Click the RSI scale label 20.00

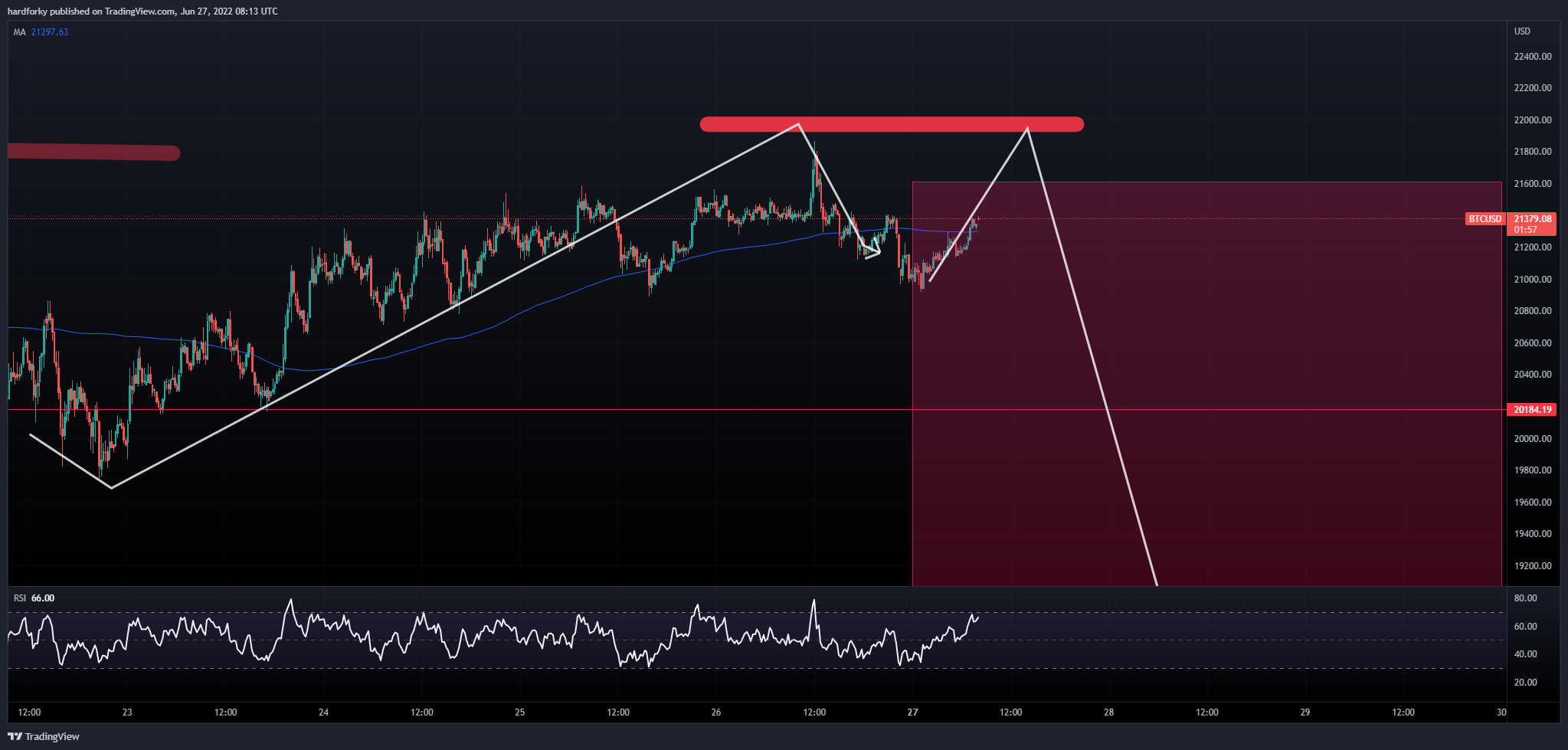click(1525, 683)
